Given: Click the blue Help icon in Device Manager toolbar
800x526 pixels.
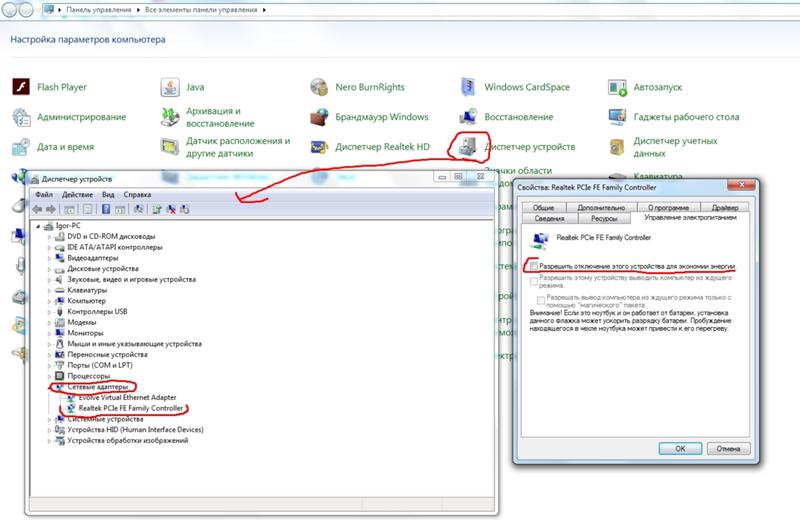Looking at the screenshot, I should (106, 209).
